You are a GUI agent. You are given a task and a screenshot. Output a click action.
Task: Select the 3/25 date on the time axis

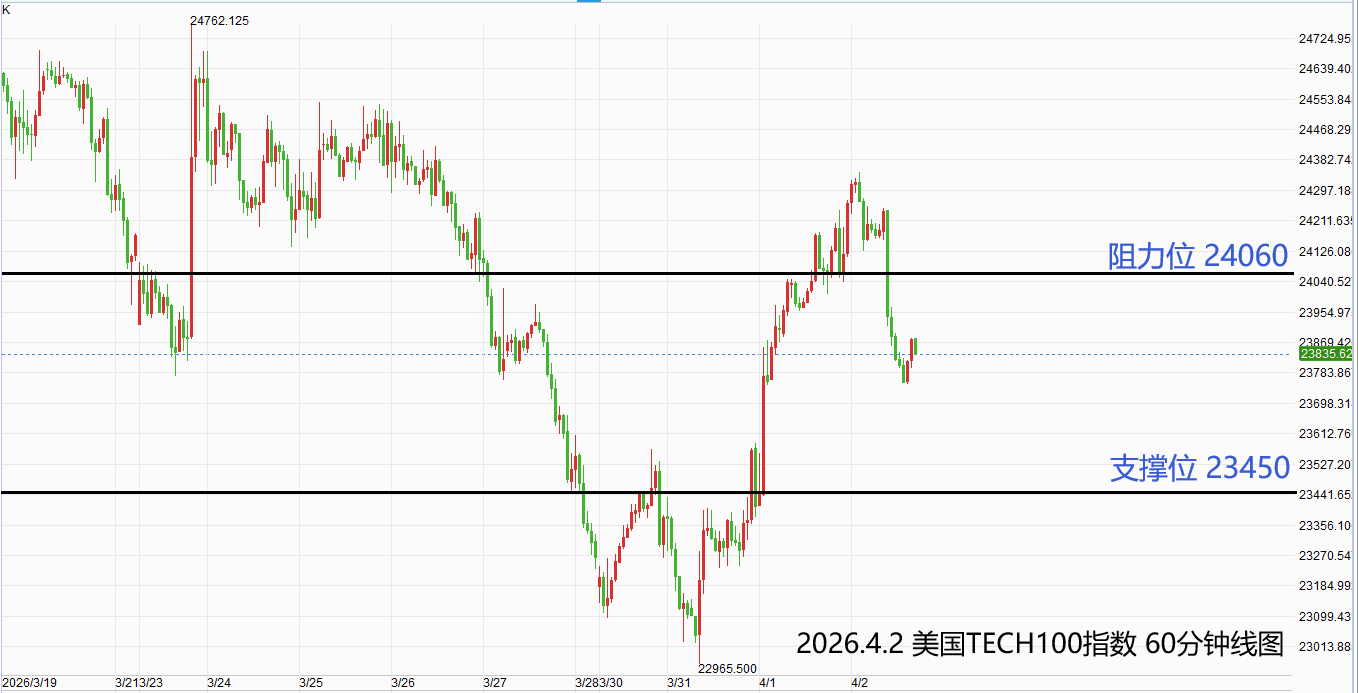click(x=311, y=683)
